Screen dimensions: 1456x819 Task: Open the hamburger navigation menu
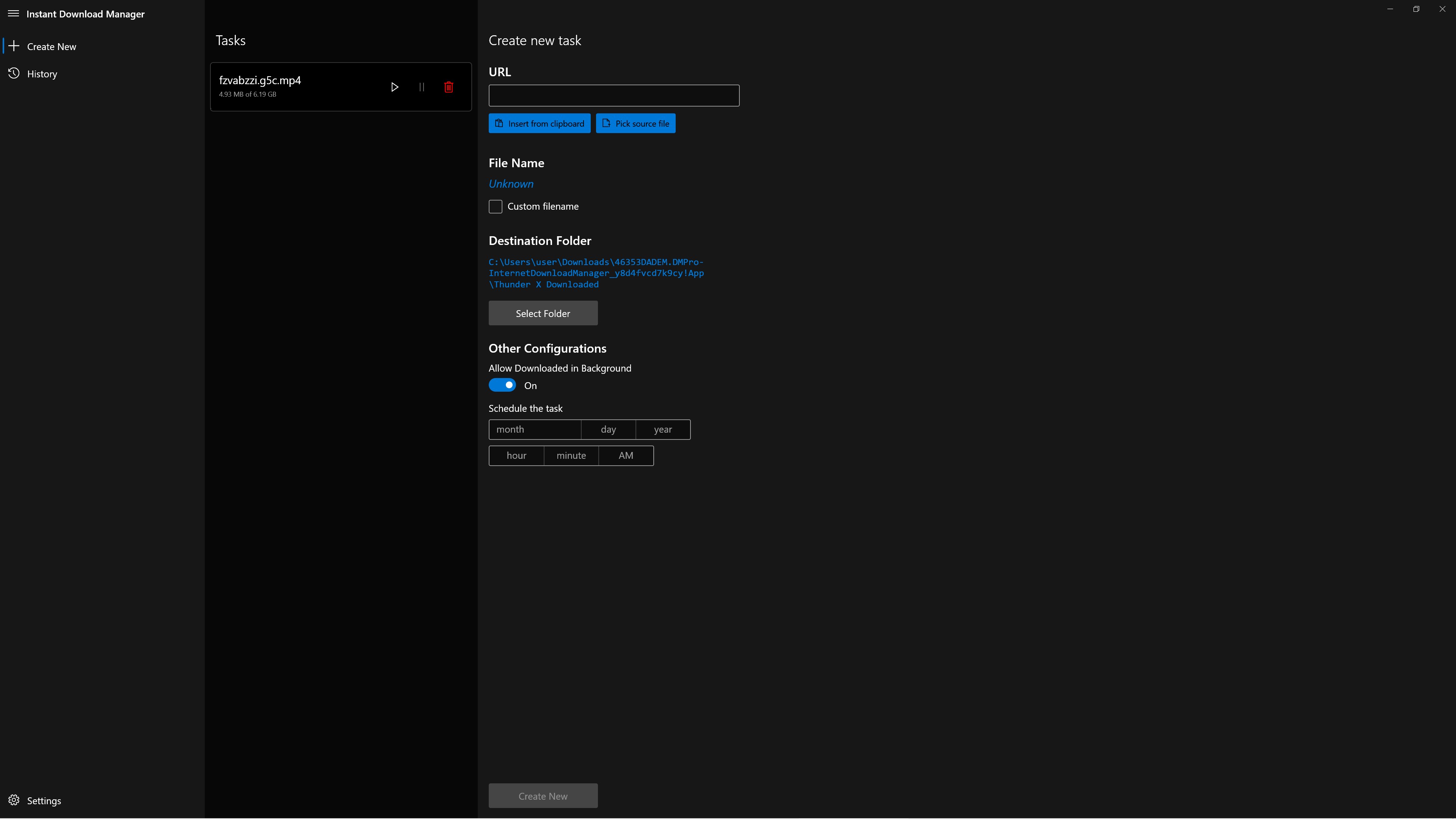click(x=13, y=14)
